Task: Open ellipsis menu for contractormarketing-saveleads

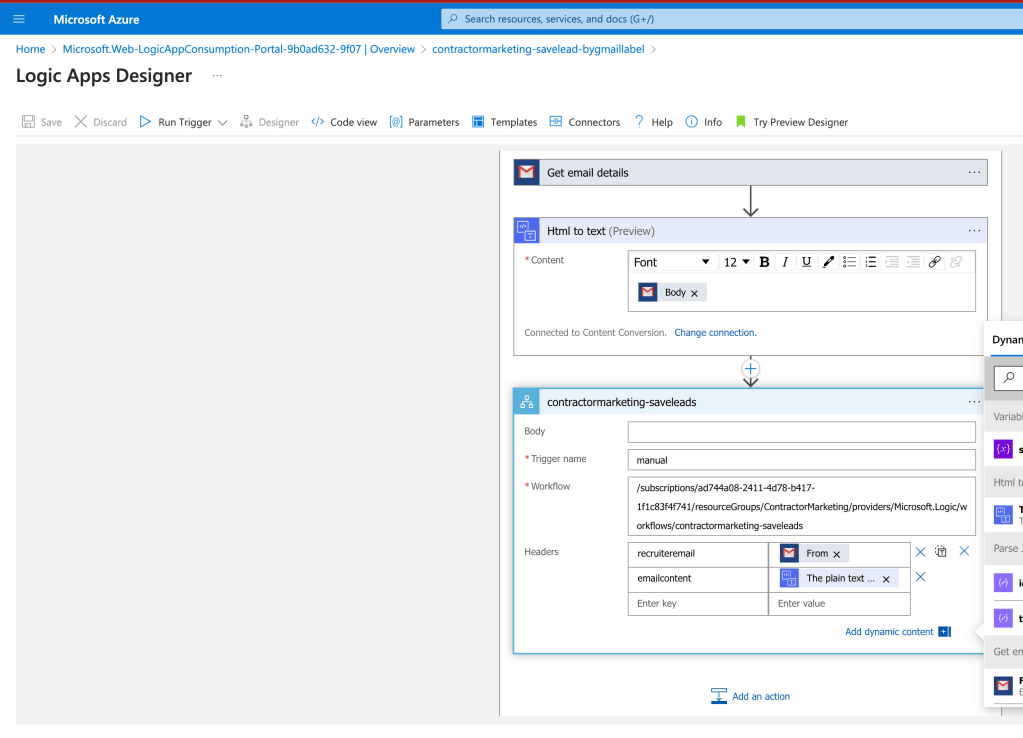Action: tap(974, 401)
